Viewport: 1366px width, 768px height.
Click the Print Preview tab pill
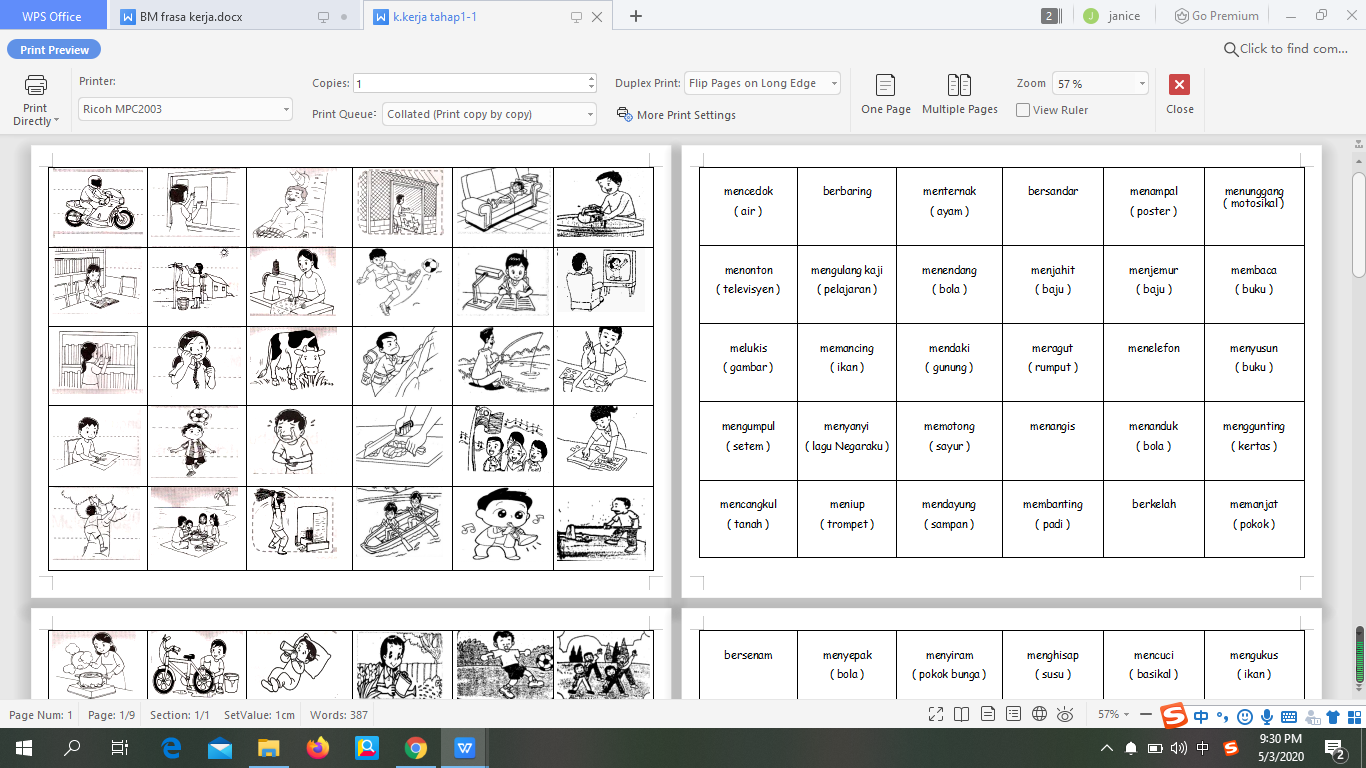point(54,50)
